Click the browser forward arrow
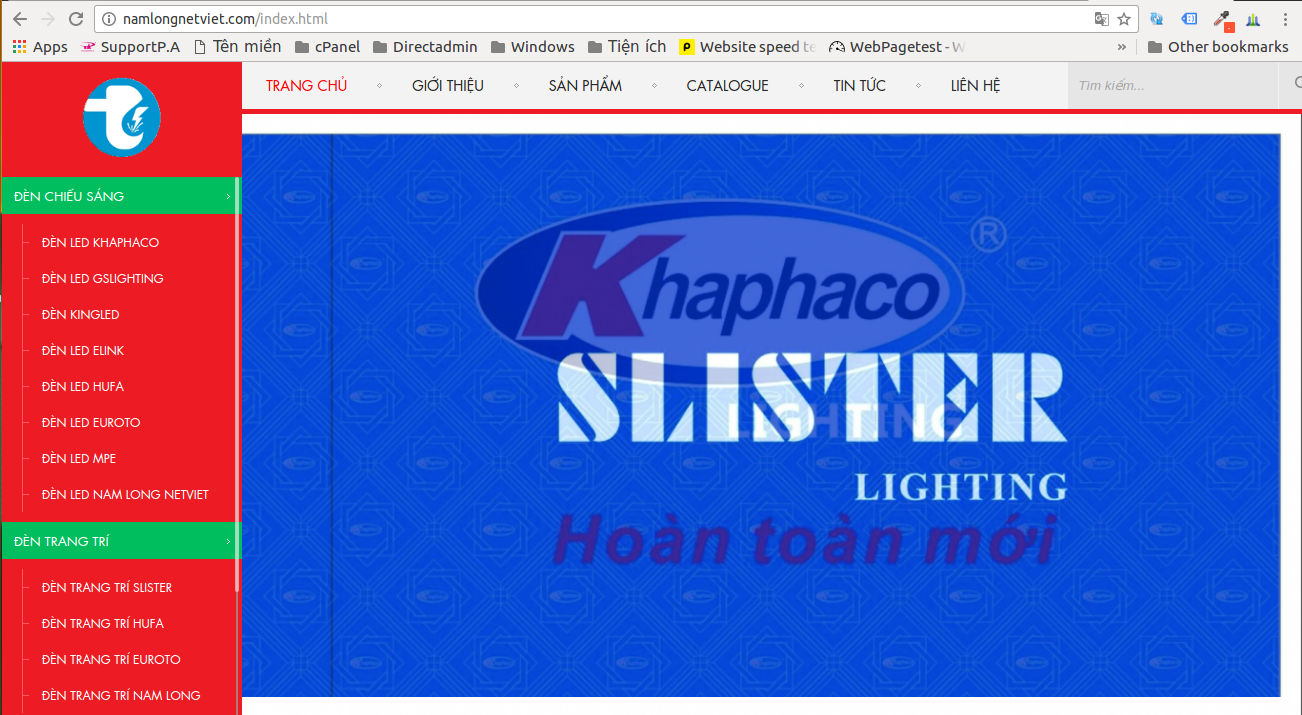The image size is (1302, 715). click(x=48, y=19)
